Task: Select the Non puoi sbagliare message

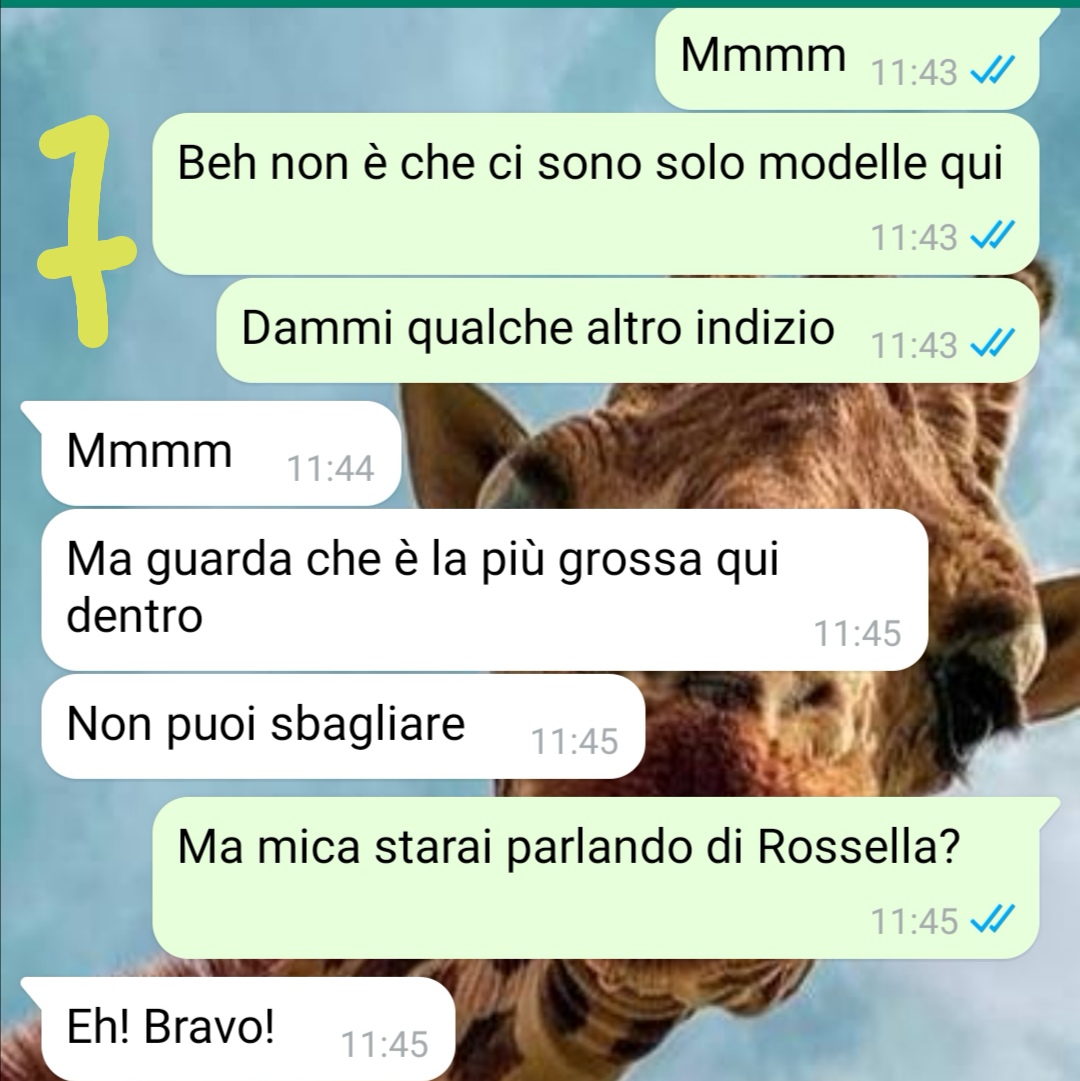Action: 343,727
